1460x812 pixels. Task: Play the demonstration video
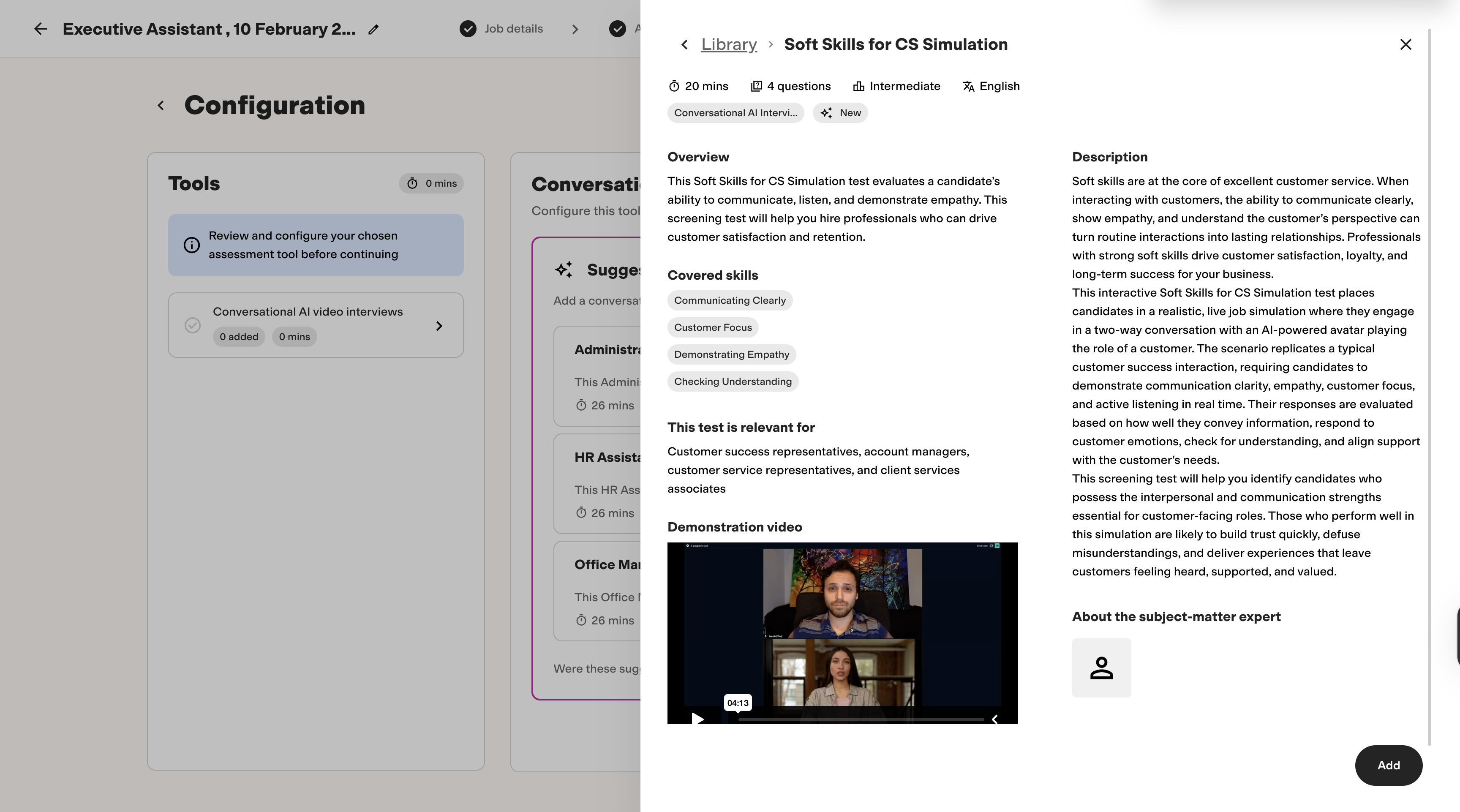point(698,719)
